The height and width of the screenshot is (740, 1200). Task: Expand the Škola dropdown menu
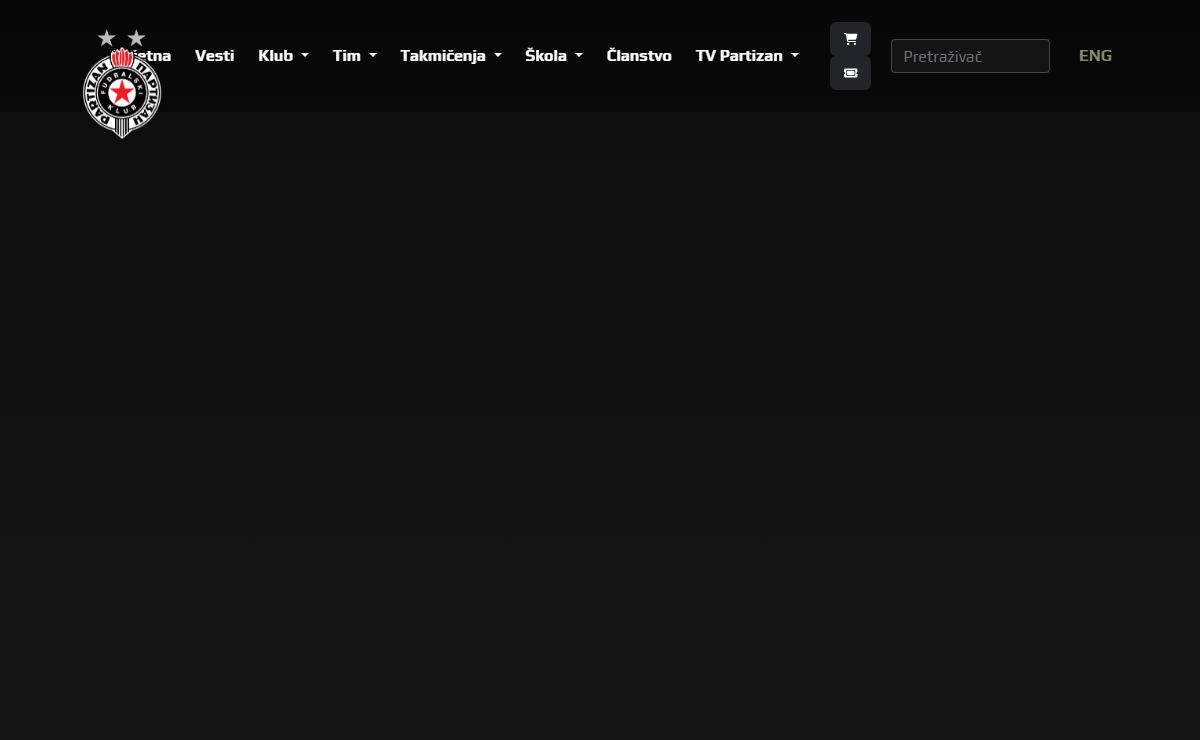[554, 56]
